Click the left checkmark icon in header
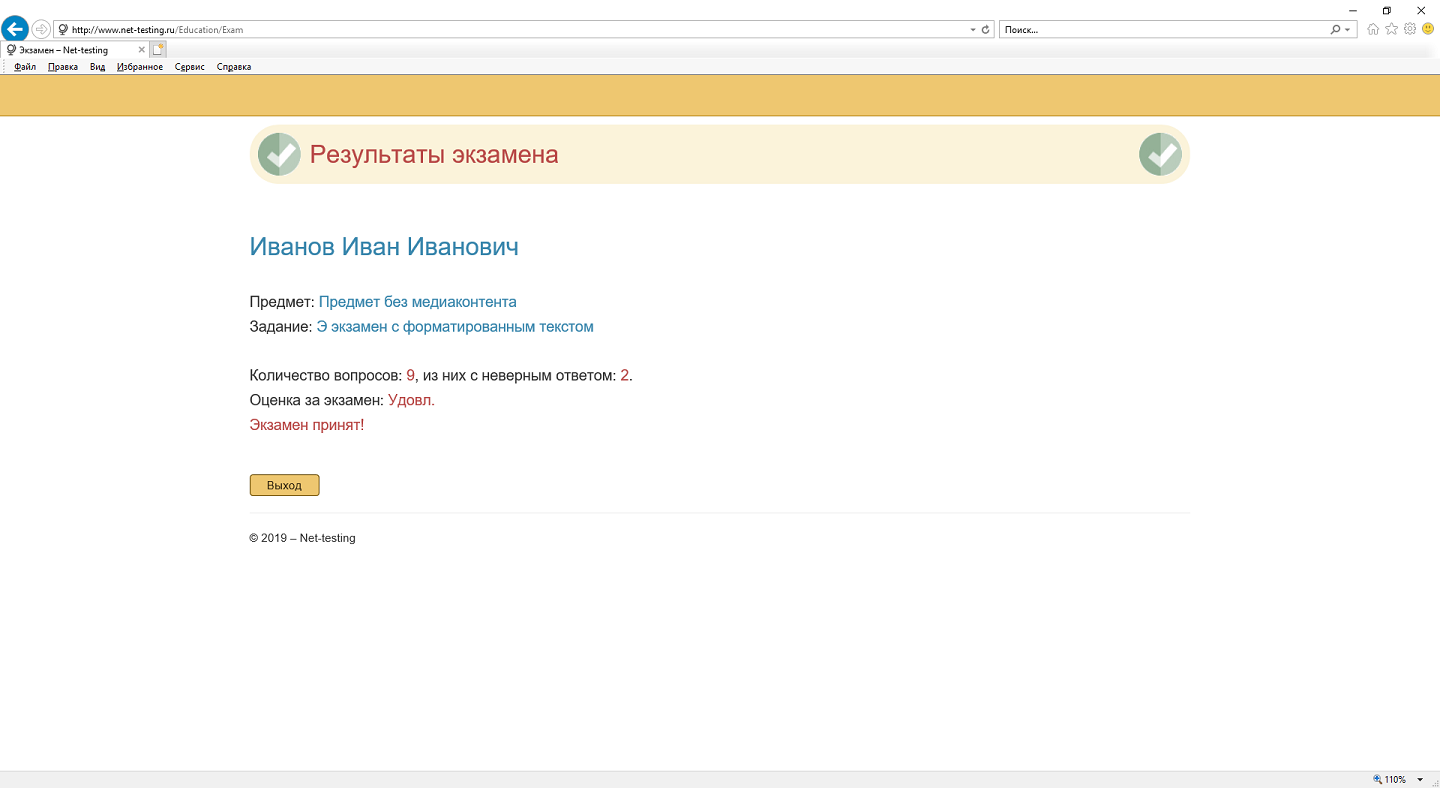 click(279, 154)
